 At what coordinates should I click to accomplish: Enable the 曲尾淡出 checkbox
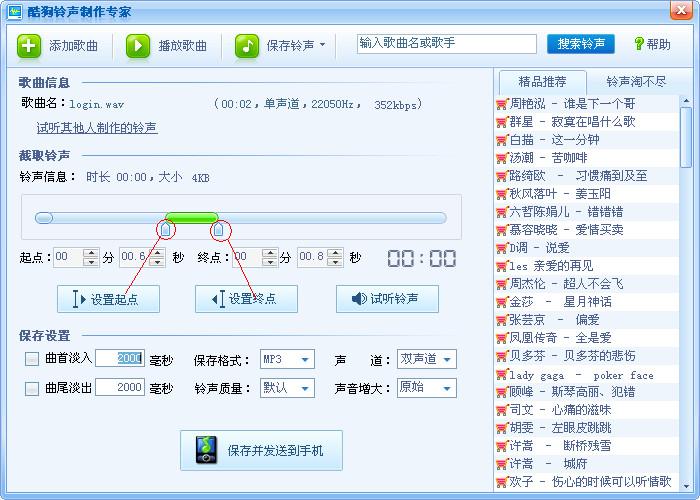pyautogui.click(x=32, y=388)
